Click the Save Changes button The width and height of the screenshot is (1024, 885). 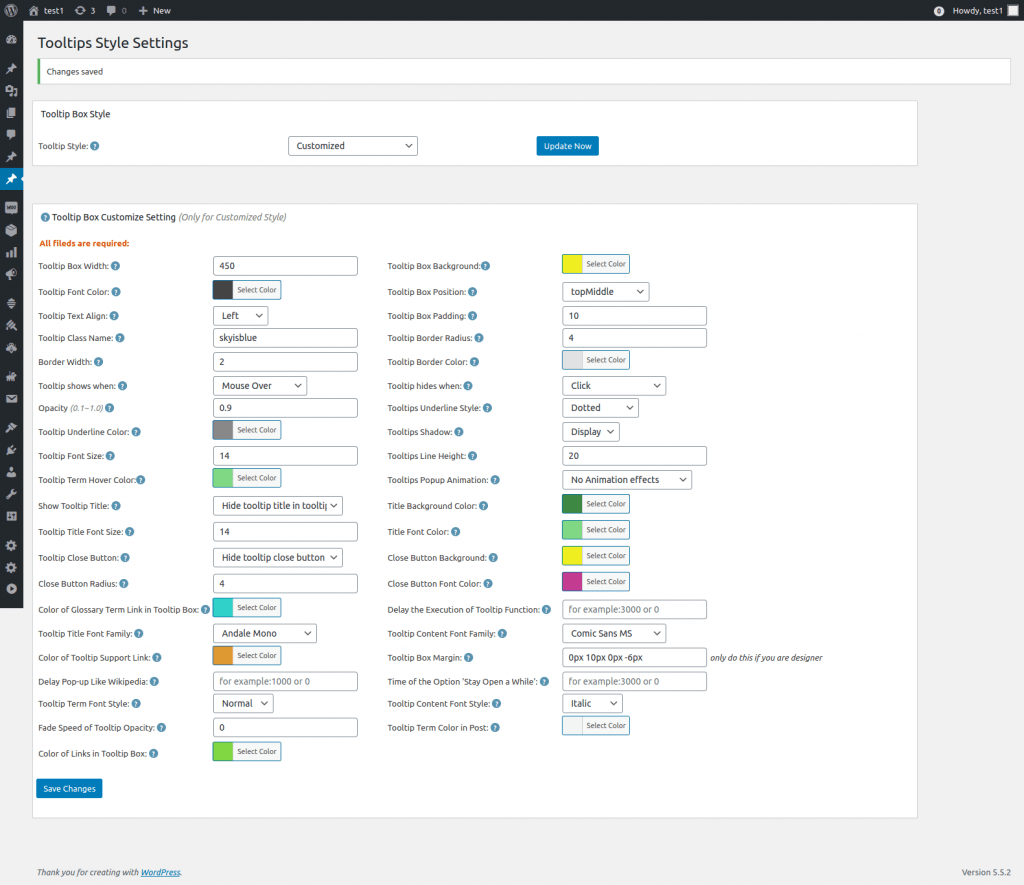pyautogui.click(x=69, y=789)
